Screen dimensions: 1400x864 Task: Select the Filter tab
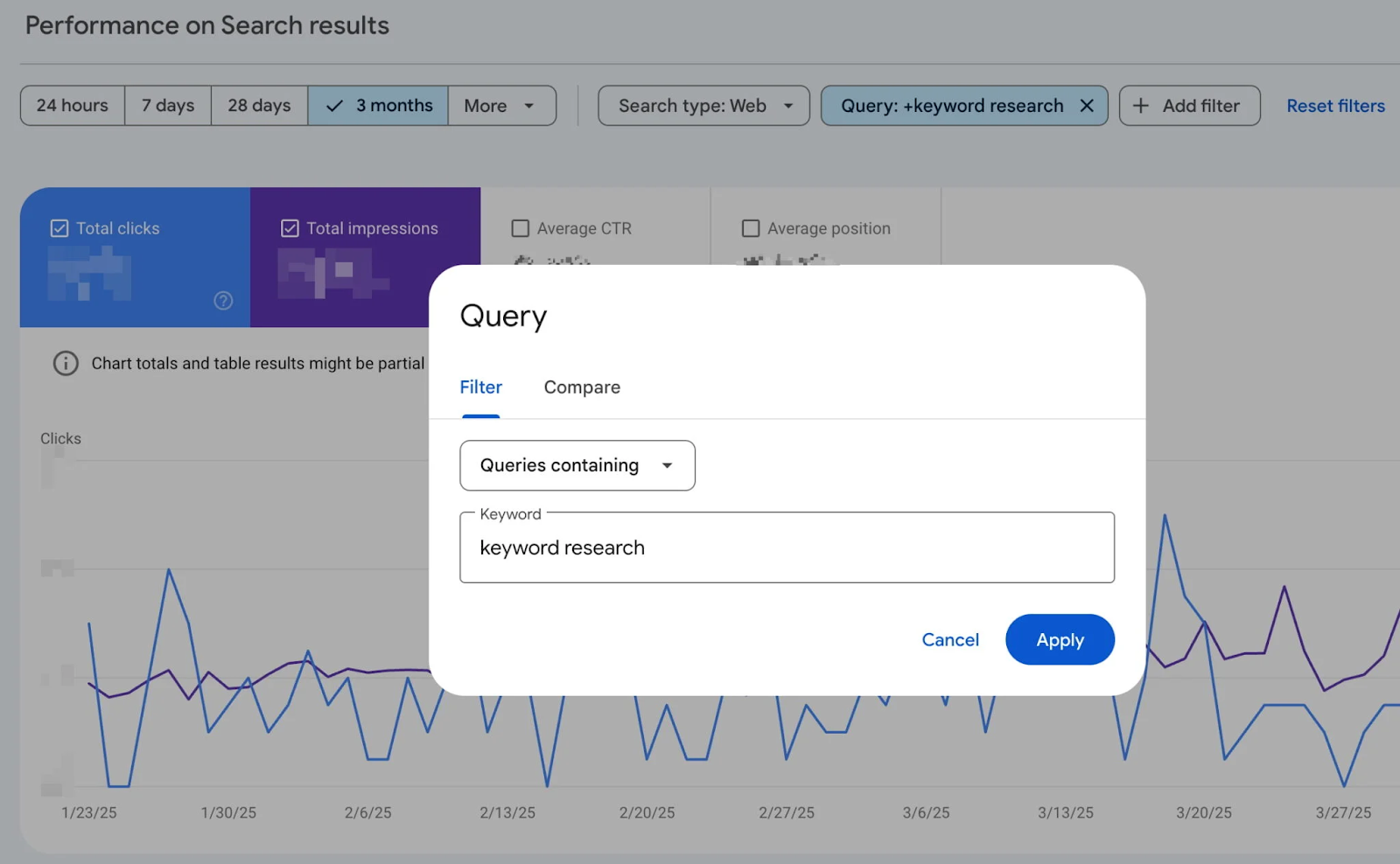click(x=480, y=387)
